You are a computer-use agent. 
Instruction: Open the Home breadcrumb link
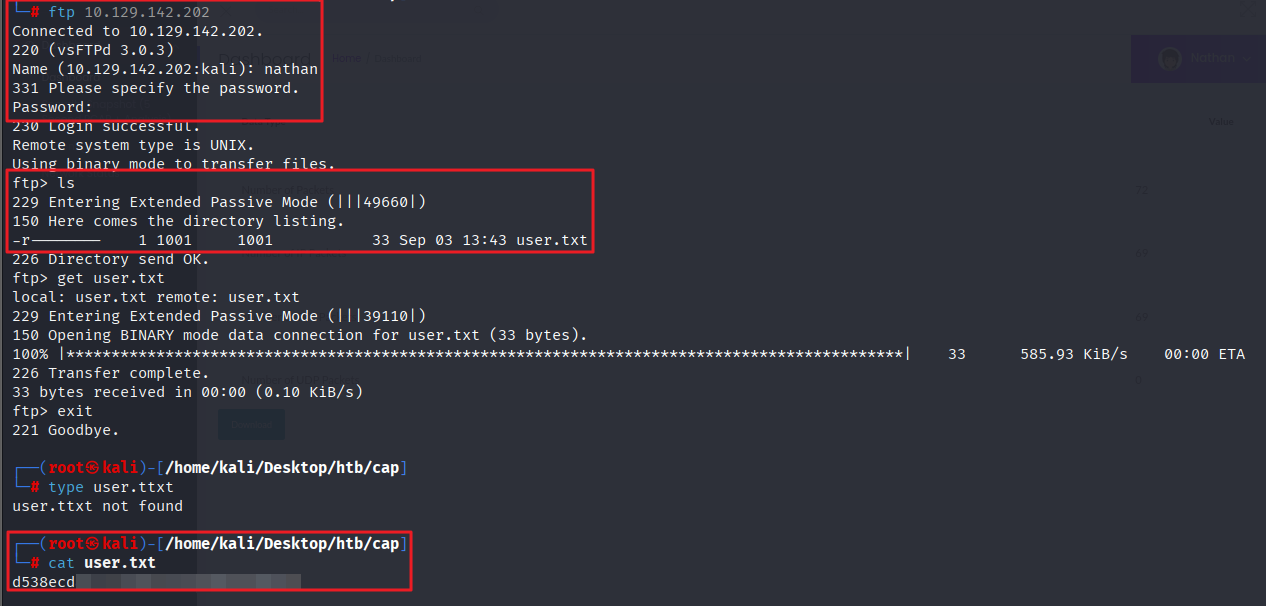tap(347, 59)
